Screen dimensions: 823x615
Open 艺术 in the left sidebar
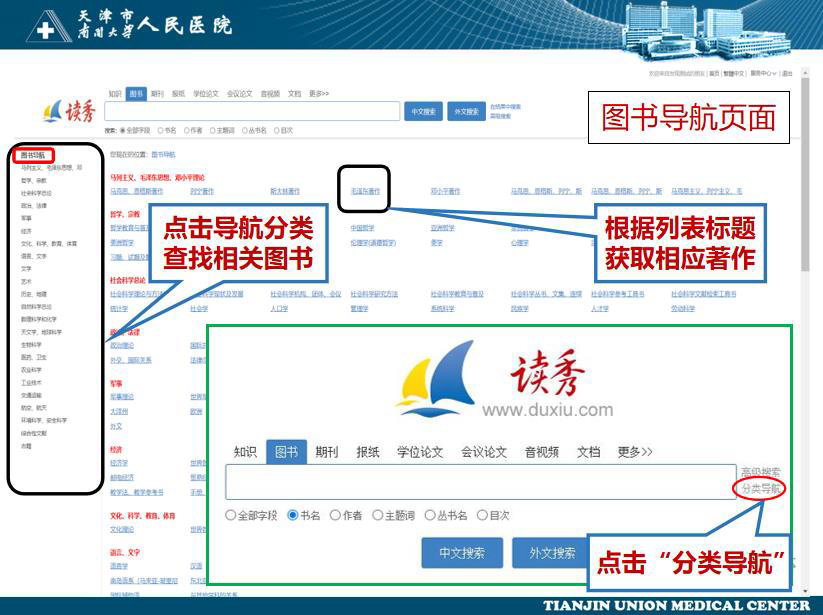tap(26, 281)
